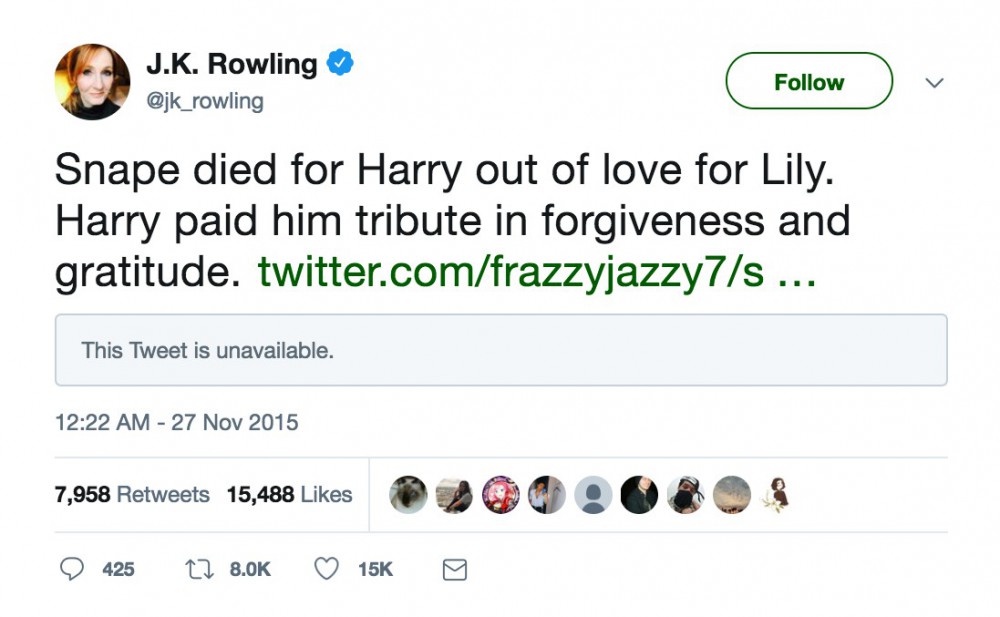Like the tweet with the heart icon
The width and height of the screenshot is (1000, 617).
point(326,569)
